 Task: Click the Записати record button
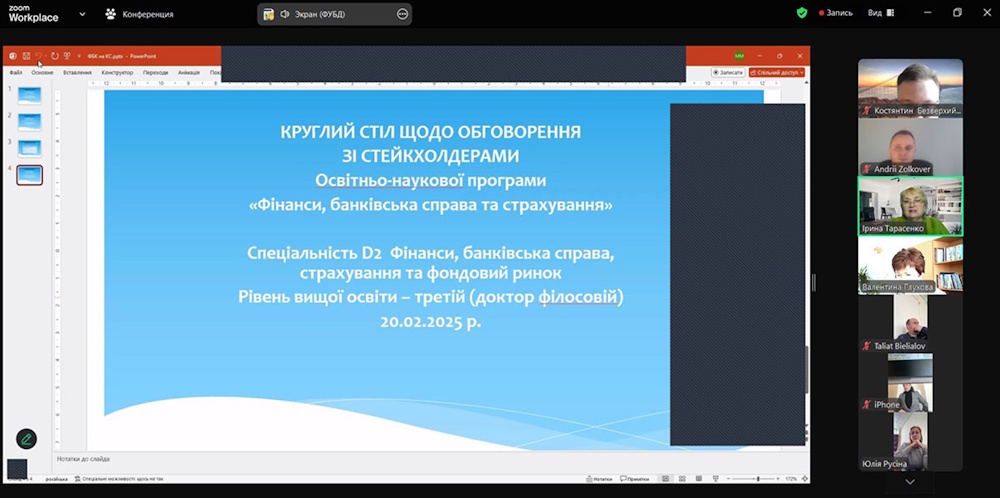(728, 72)
